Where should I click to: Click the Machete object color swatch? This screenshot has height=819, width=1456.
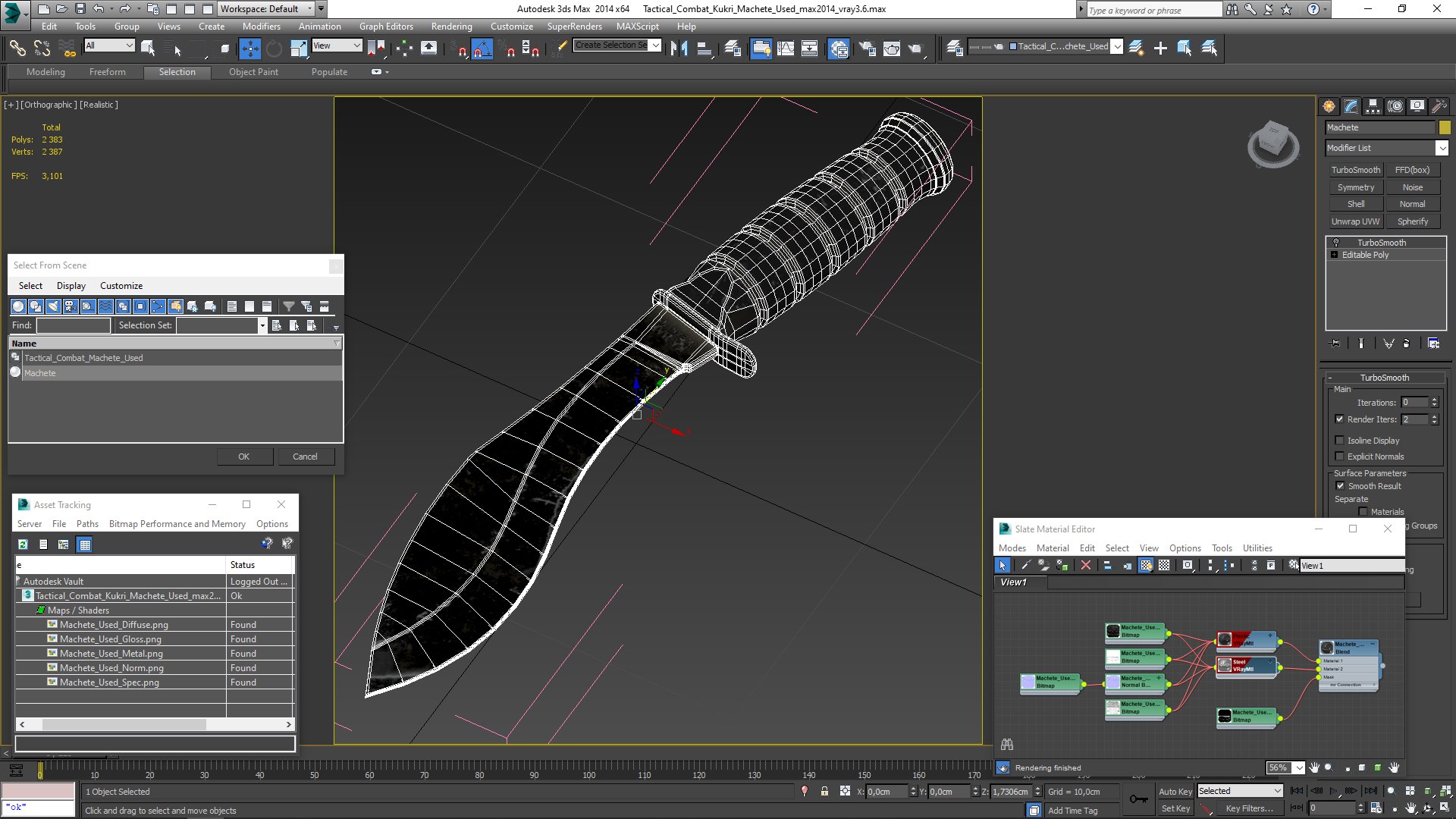pyautogui.click(x=1445, y=127)
